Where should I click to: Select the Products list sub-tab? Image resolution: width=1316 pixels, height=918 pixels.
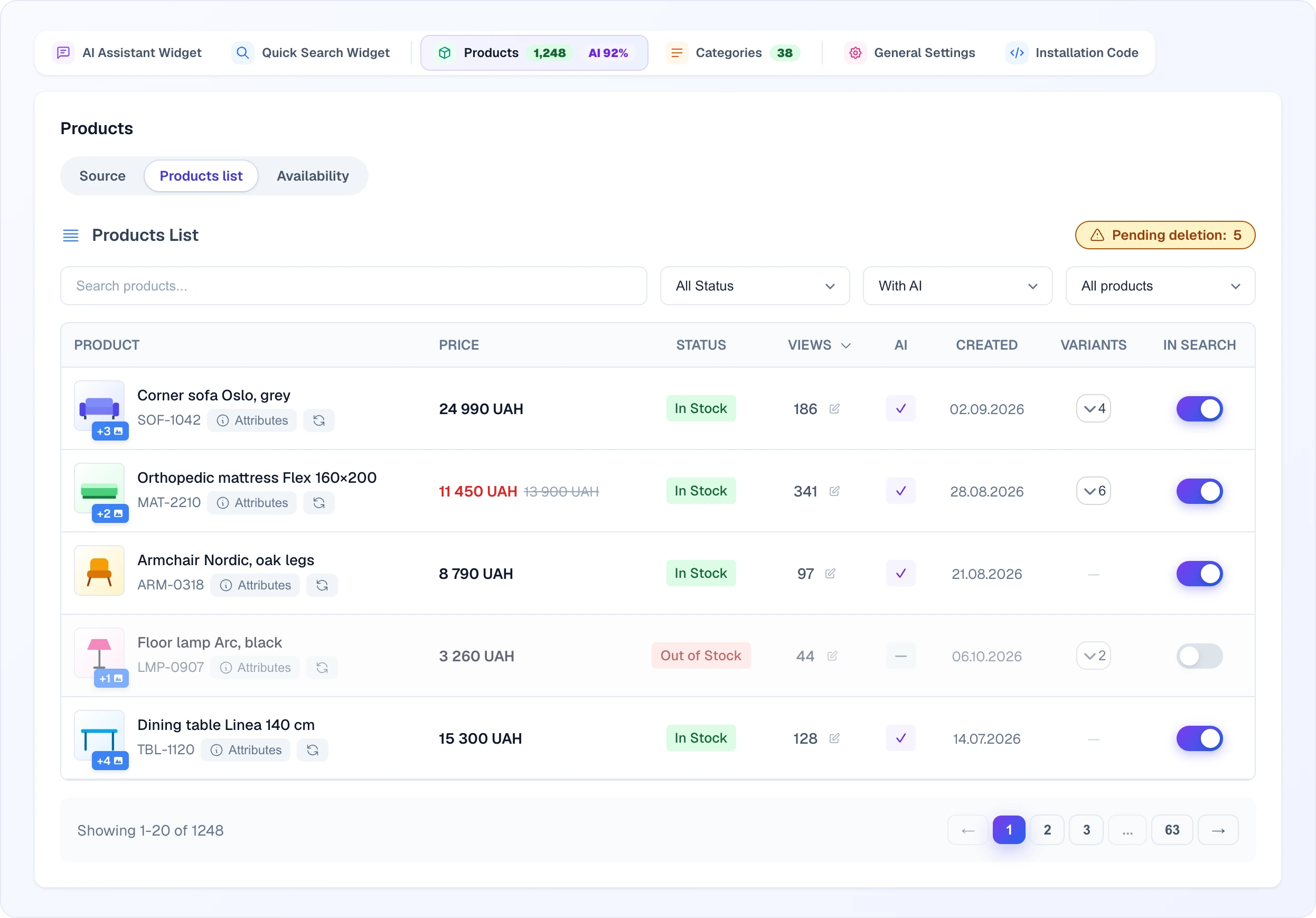[x=201, y=176]
